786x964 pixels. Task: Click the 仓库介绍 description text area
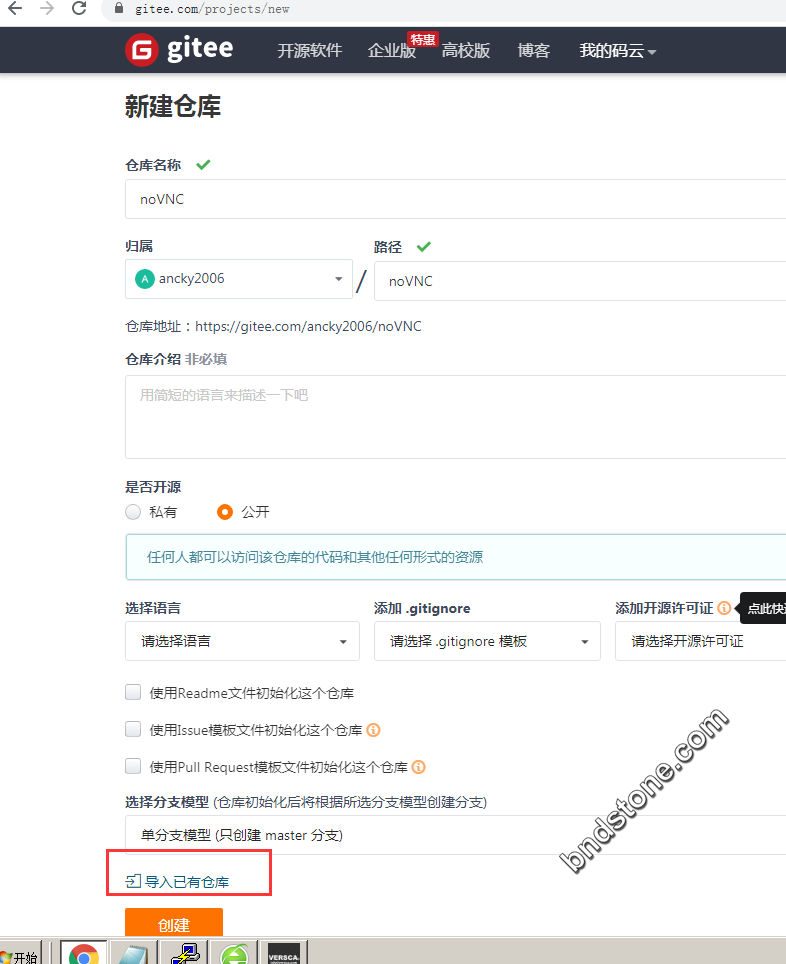[455, 417]
